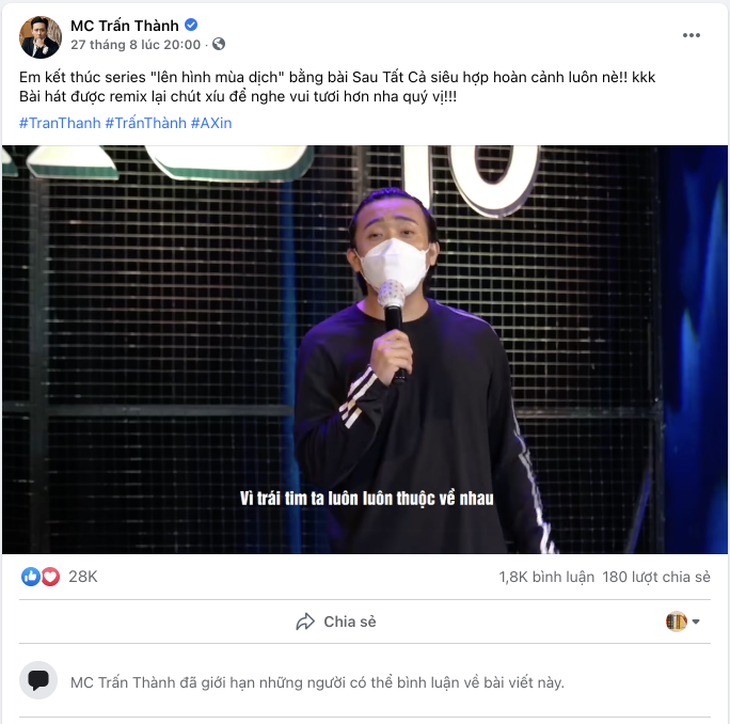The width and height of the screenshot is (730, 724).
Task: Play the video of the masked singer
Action: pyautogui.click(x=365, y=350)
